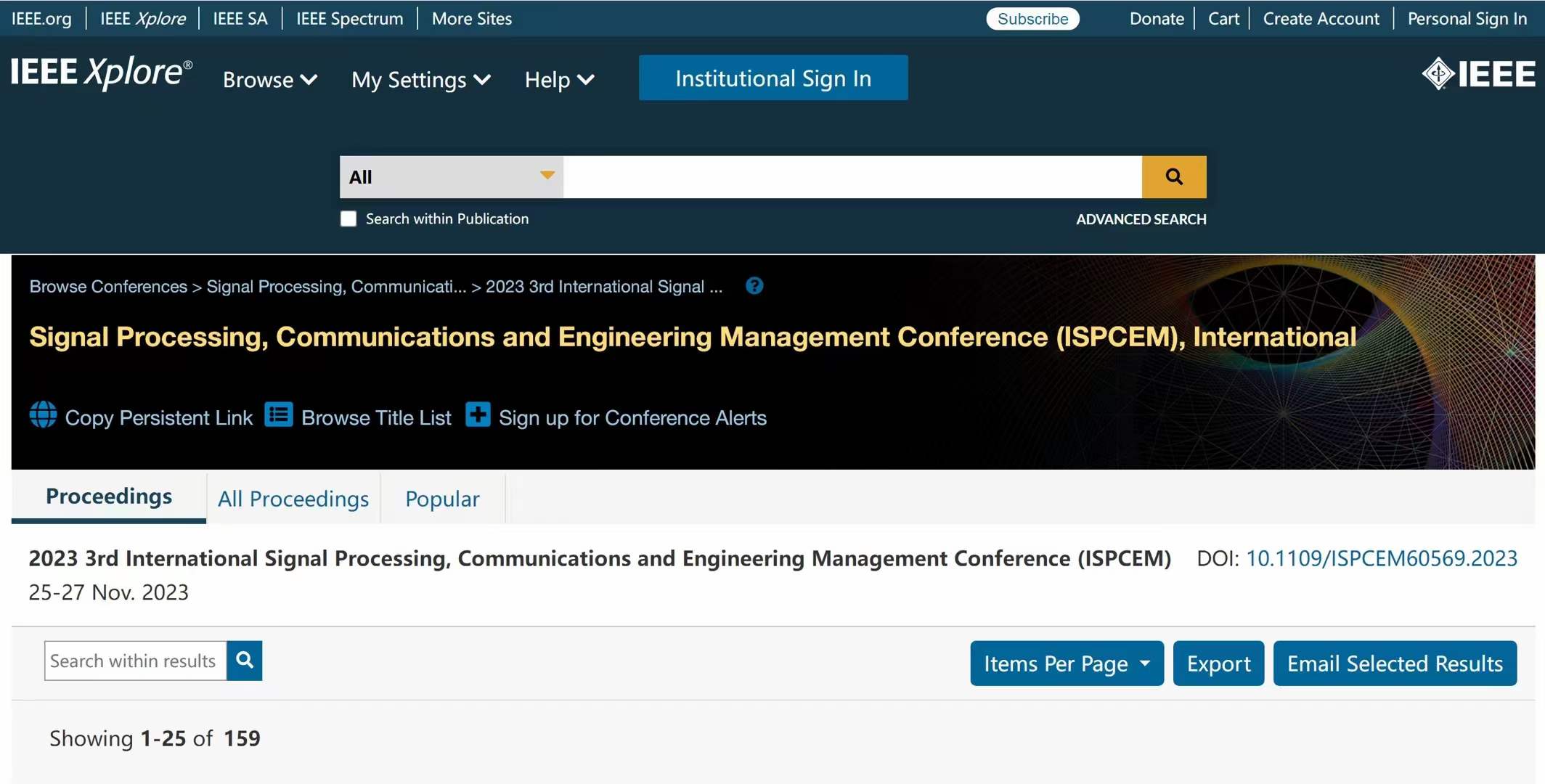Screen dimensions: 1545x784
Task: Open IEEE SA in the top bar
Action: pyautogui.click(x=240, y=19)
